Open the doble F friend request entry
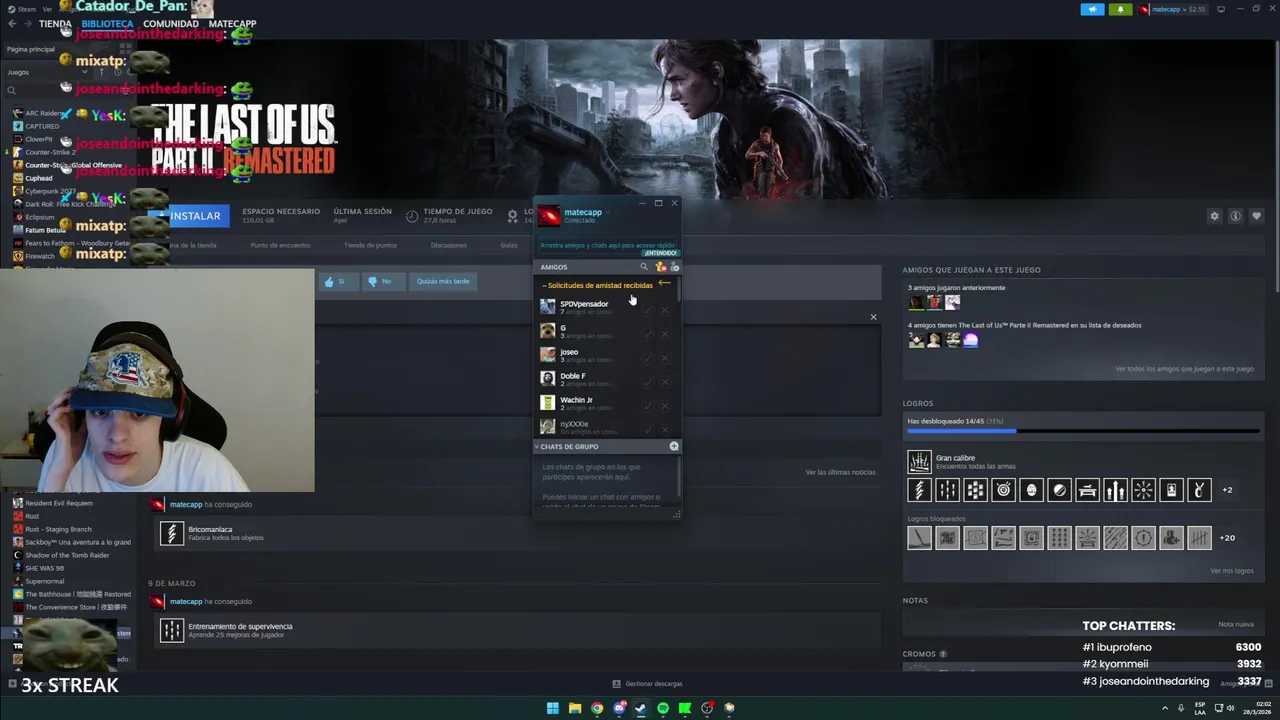The image size is (1280, 720). click(x=606, y=379)
